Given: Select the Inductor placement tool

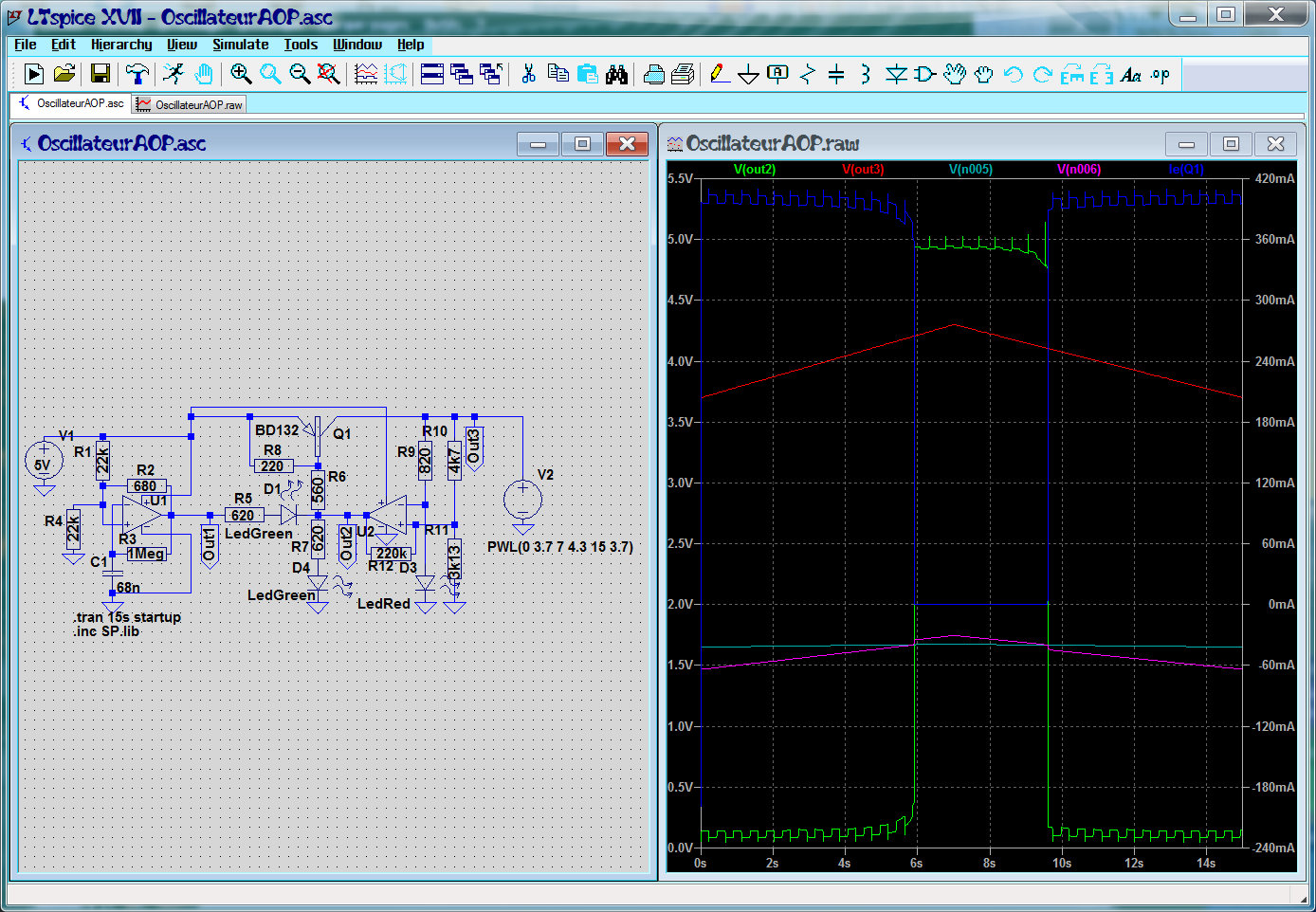Looking at the screenshot, I should click(x=865, y=74).
